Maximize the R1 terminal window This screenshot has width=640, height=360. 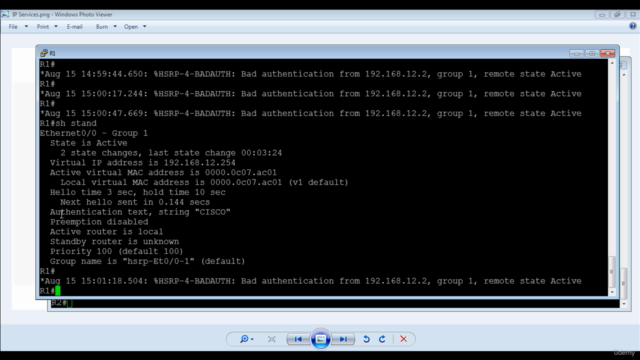[x=592, y=53]
